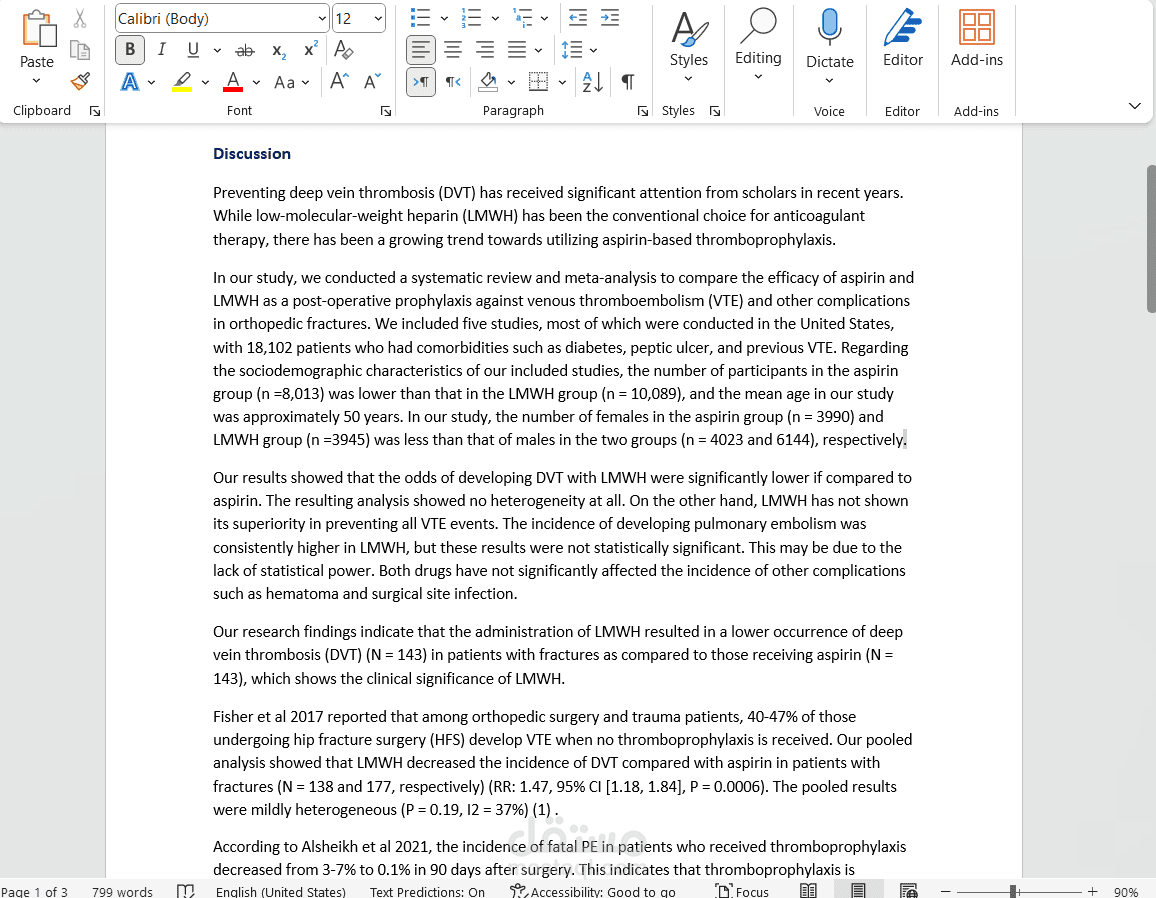Apply red font color
The width and height of the screenshot is (1156, 898).
[233, 82]
